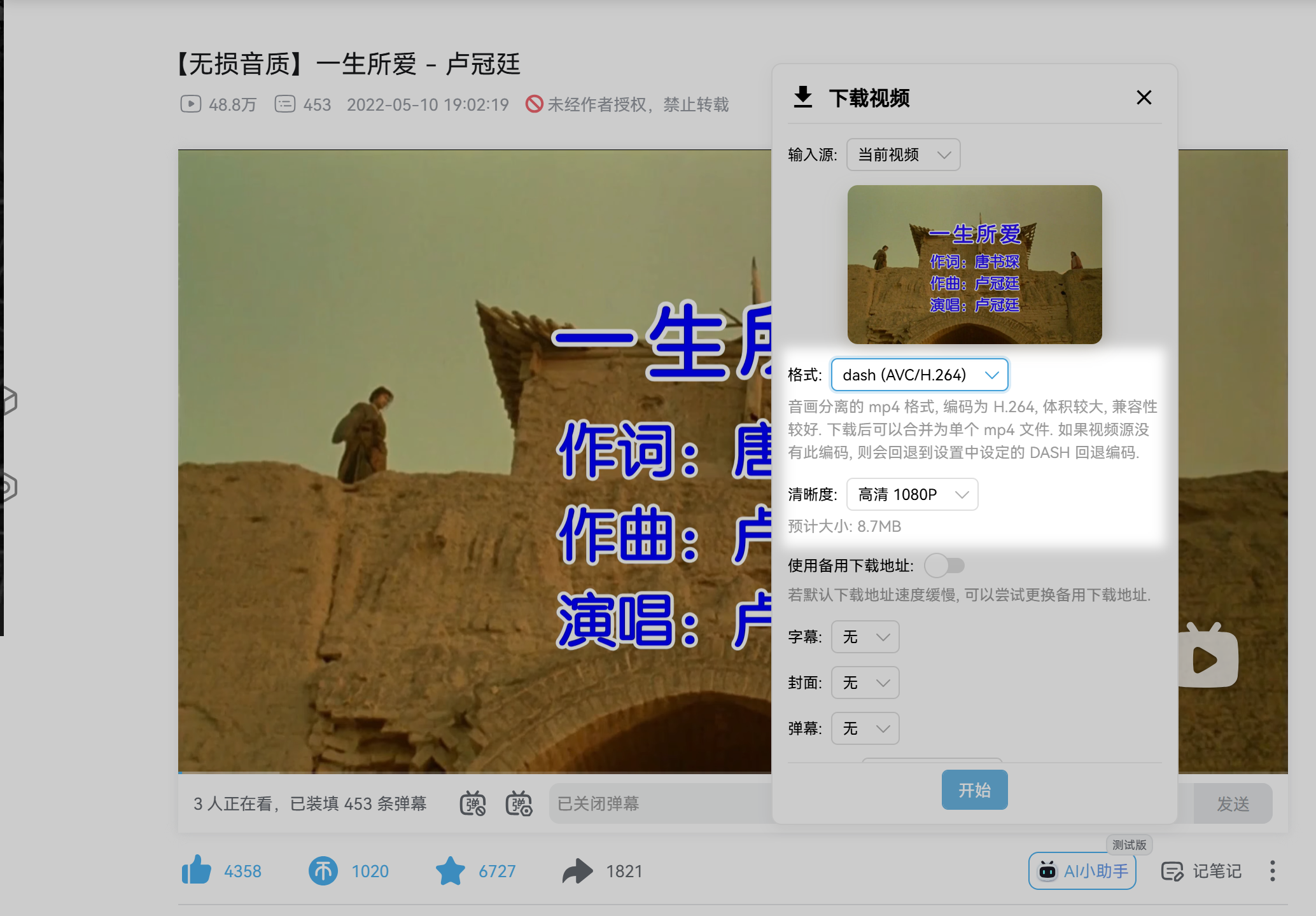Click the 记笔记 note button
Viewport: 1316px width, 916px height.
pyautogui.click(x=1201, y=871)
